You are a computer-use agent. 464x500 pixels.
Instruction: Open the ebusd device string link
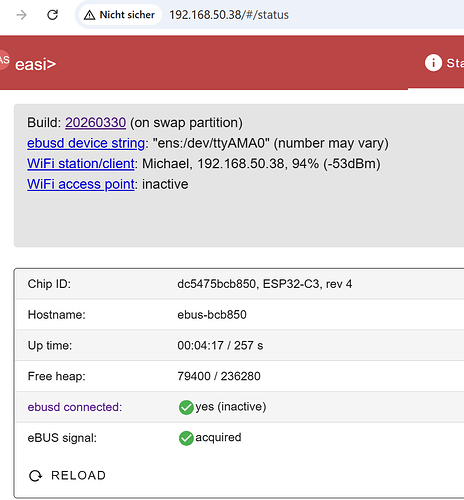[x=86, y=143]
